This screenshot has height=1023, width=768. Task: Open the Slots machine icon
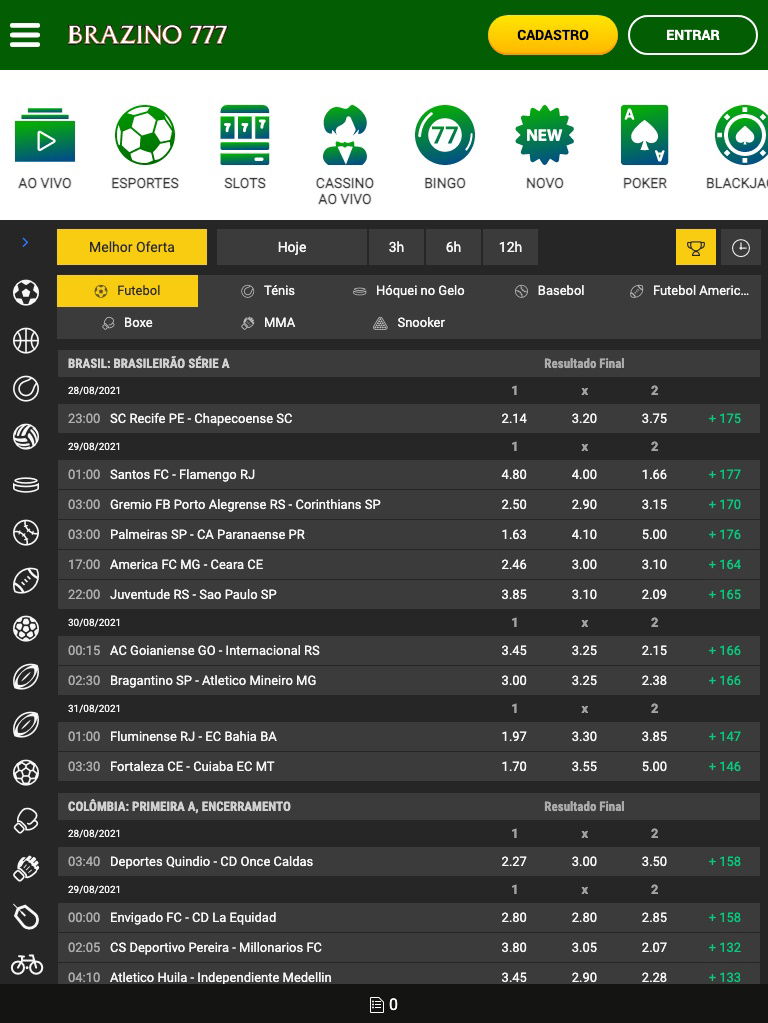(x=245, y=136)
